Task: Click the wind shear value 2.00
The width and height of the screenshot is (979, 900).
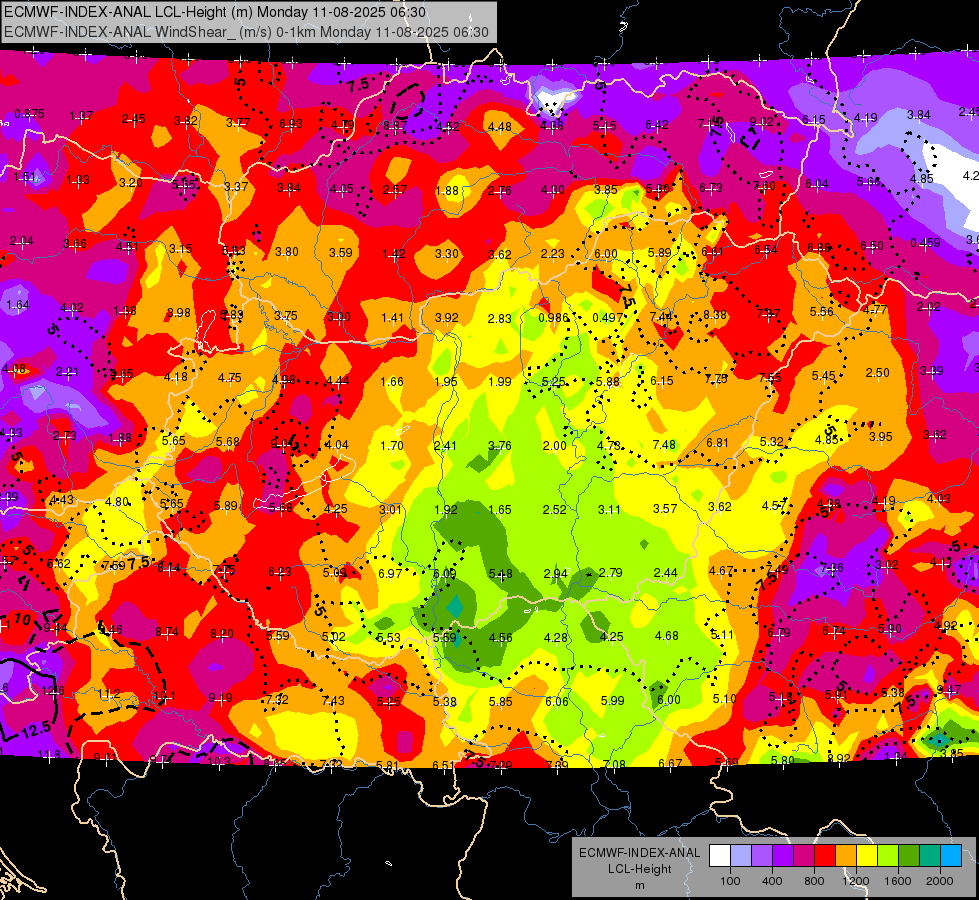Action: tap(554, 446)
